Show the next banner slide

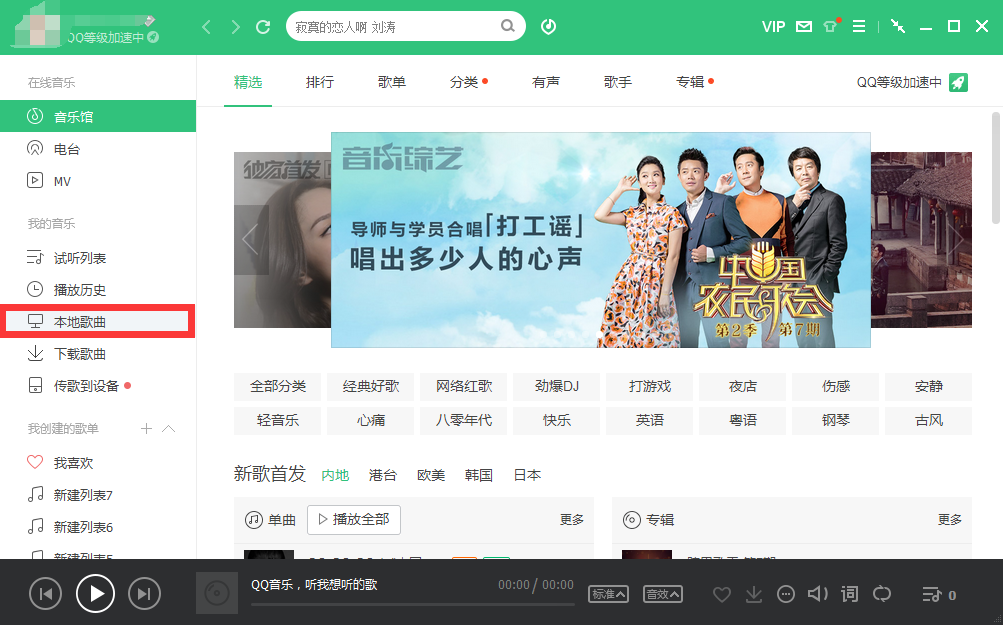955,240
